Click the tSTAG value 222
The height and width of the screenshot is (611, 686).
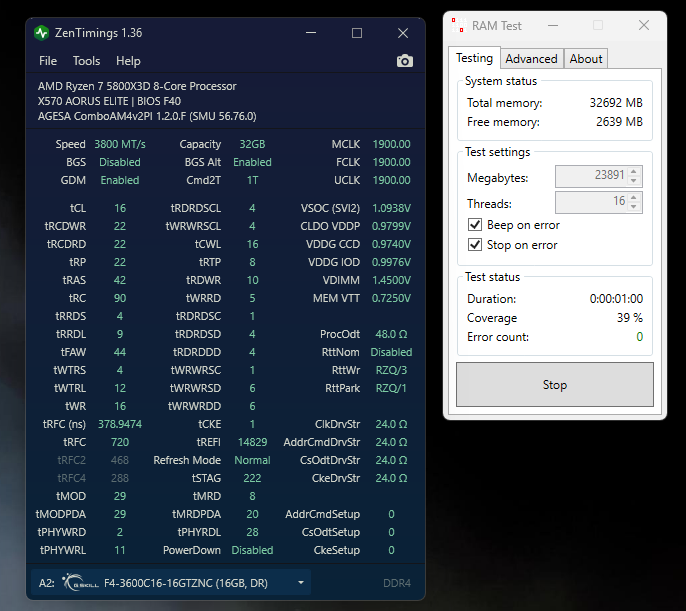[252, 478]
